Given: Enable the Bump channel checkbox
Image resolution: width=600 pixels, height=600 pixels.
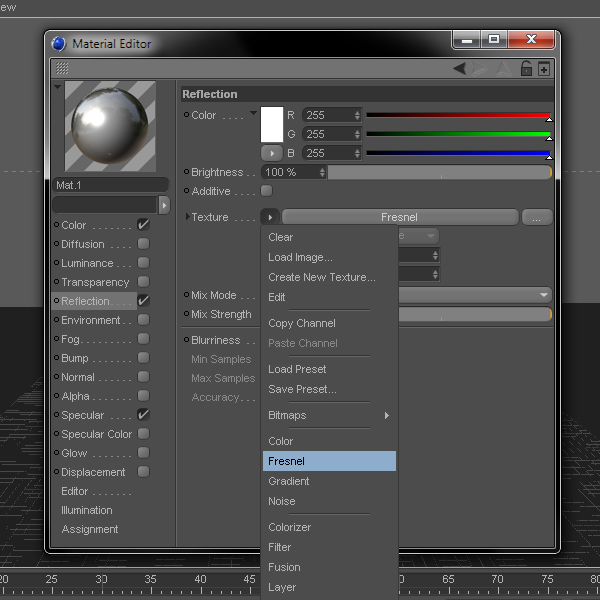Looking at the screenshot, I should coord(143,358).
